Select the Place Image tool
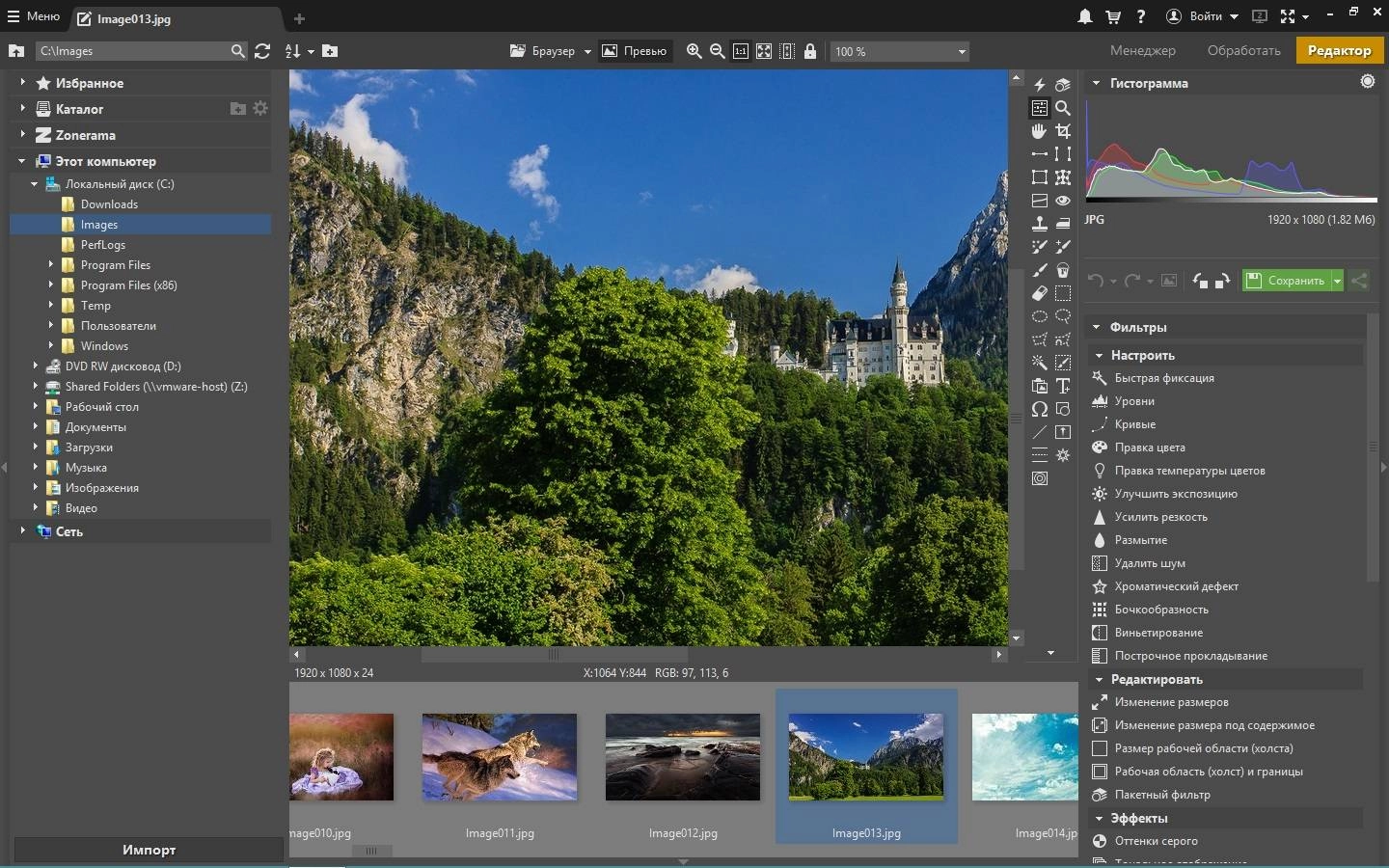This screenshot has height=868, width=1389. [x=1040, y=386]
